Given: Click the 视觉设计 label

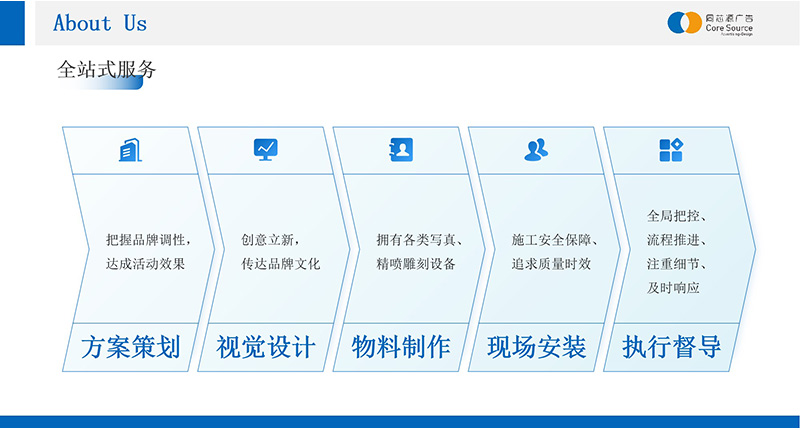Looking at the screenshot, I should click(266, 347).
